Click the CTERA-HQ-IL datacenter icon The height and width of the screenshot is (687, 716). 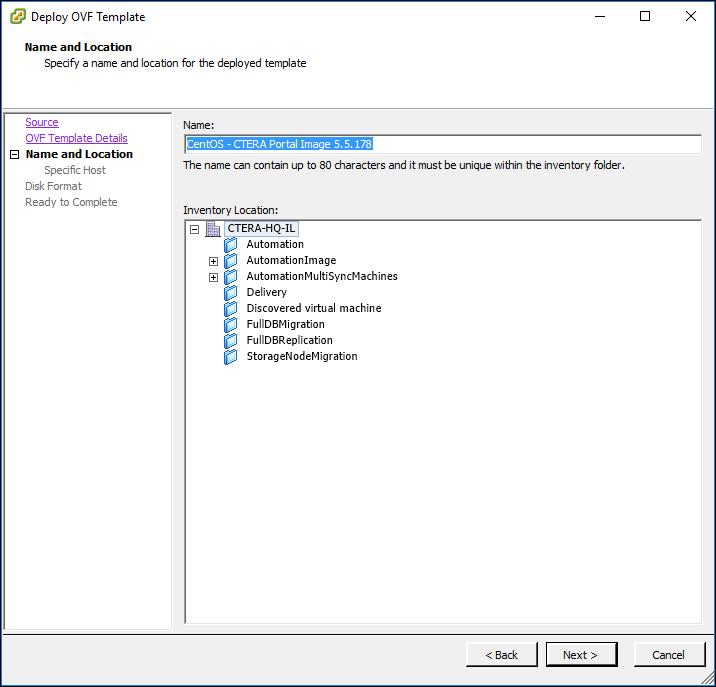tap(213, 229)
